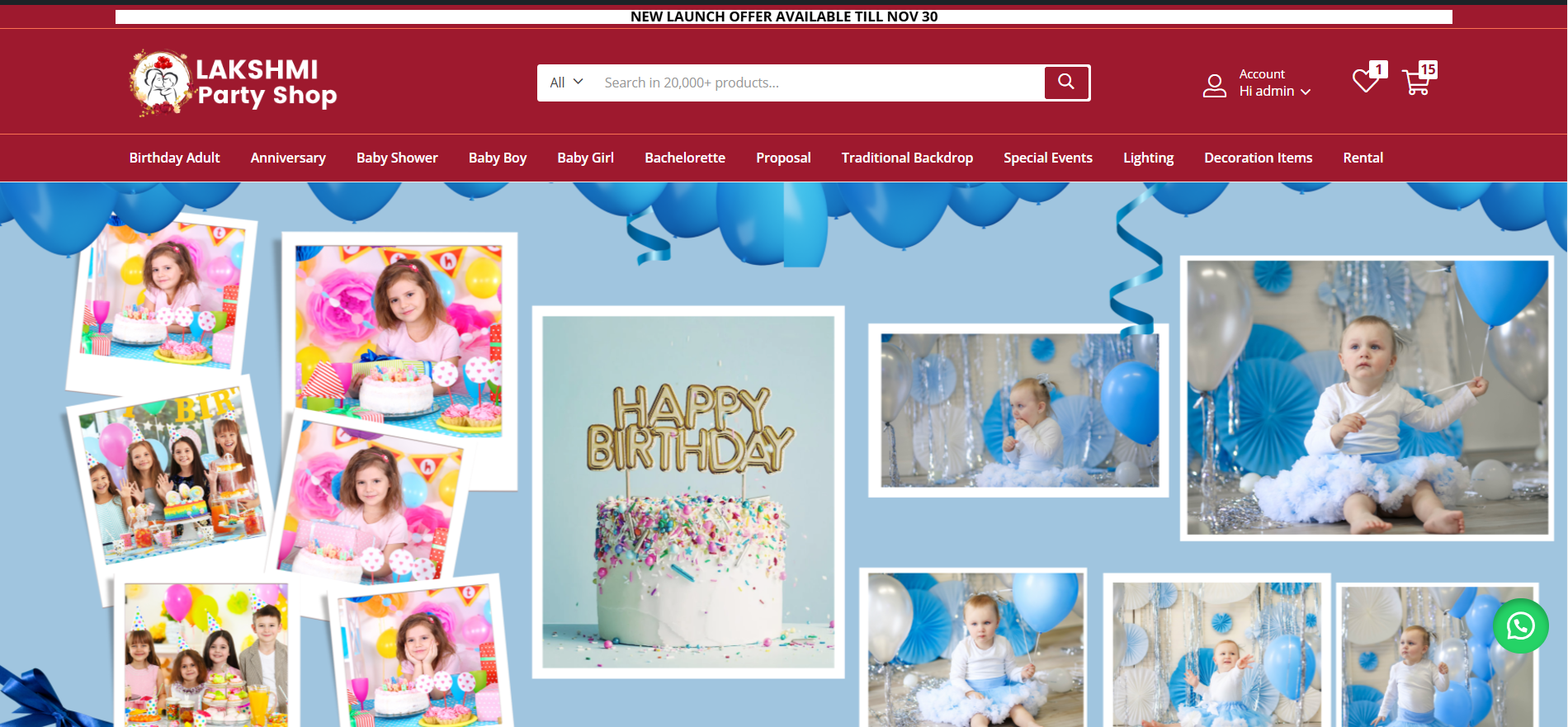Go to Rental menu item

[x=1363, y=158]
